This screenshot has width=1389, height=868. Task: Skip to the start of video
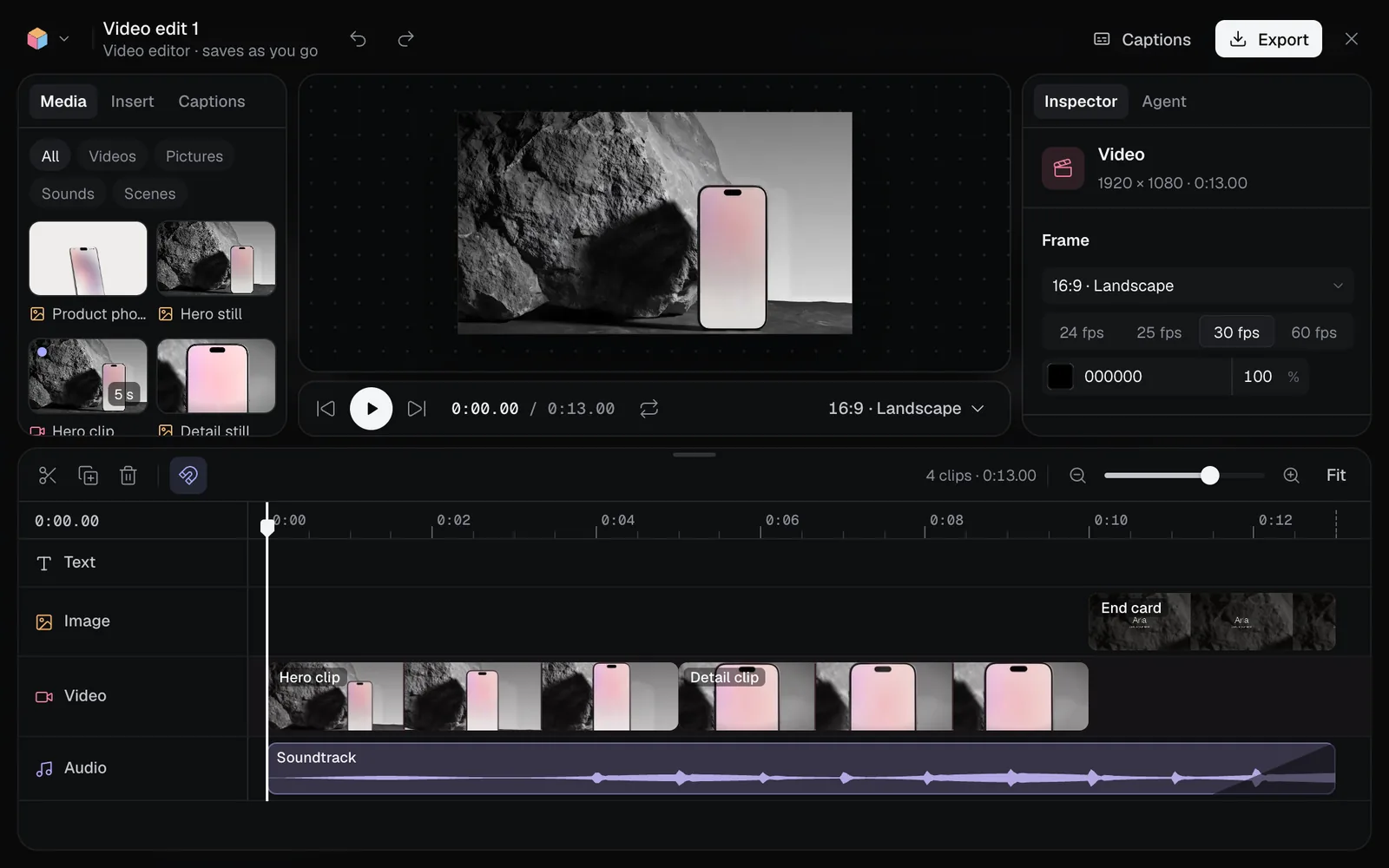[x=326, y=409]
